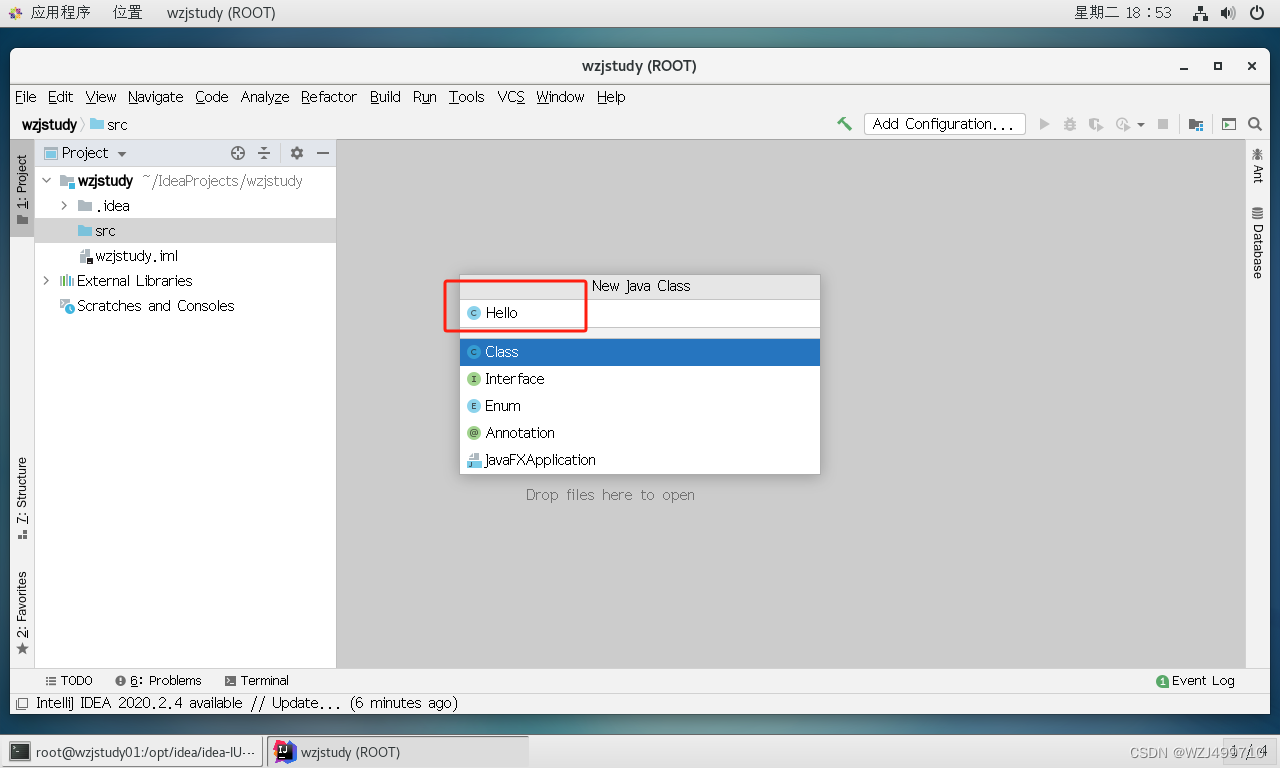The image size is (1280, 768).
Task: Click src breadcrumb in navigation bar
Action: (109, 125)
